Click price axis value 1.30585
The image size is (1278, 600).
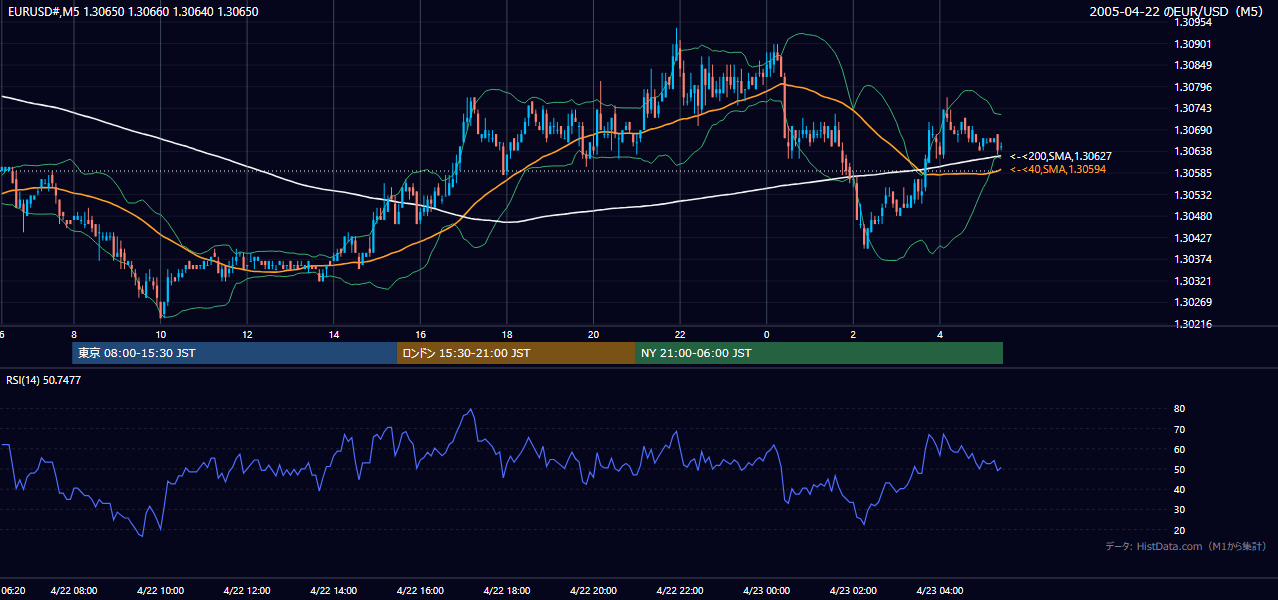[x=1192, y=173]
